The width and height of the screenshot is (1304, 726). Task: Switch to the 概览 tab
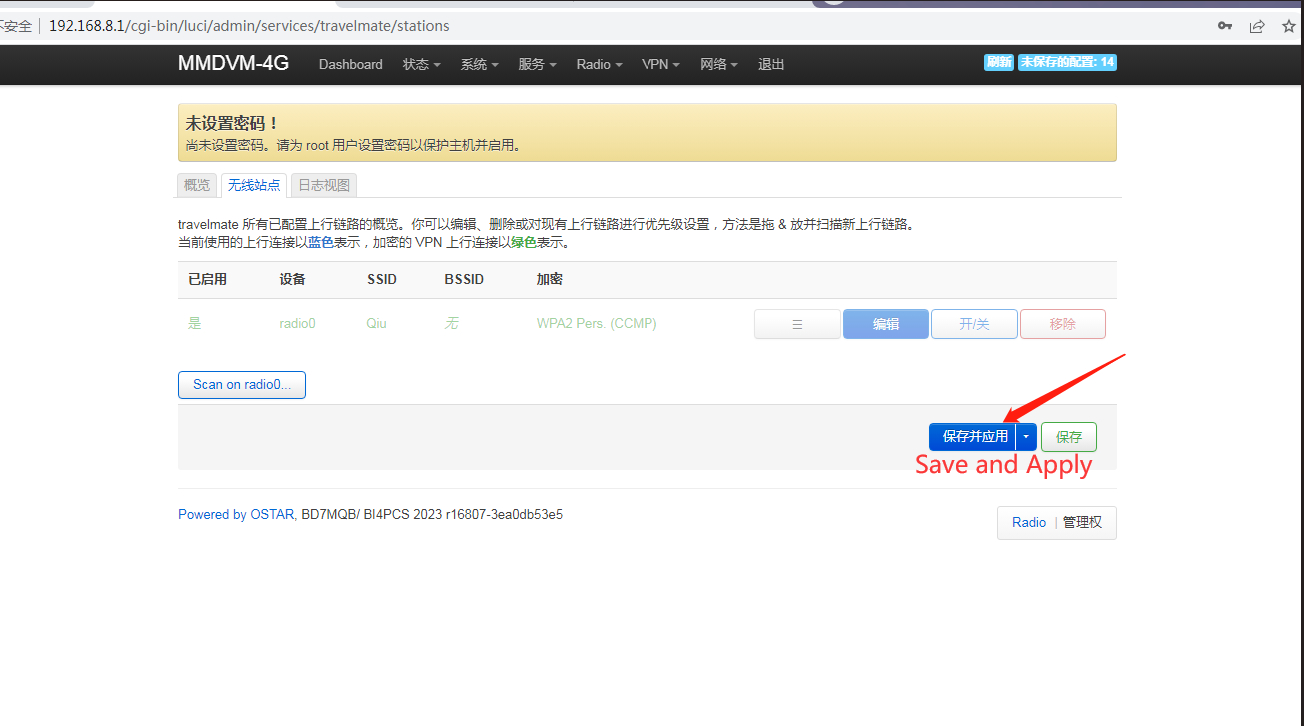pos(197,185)
